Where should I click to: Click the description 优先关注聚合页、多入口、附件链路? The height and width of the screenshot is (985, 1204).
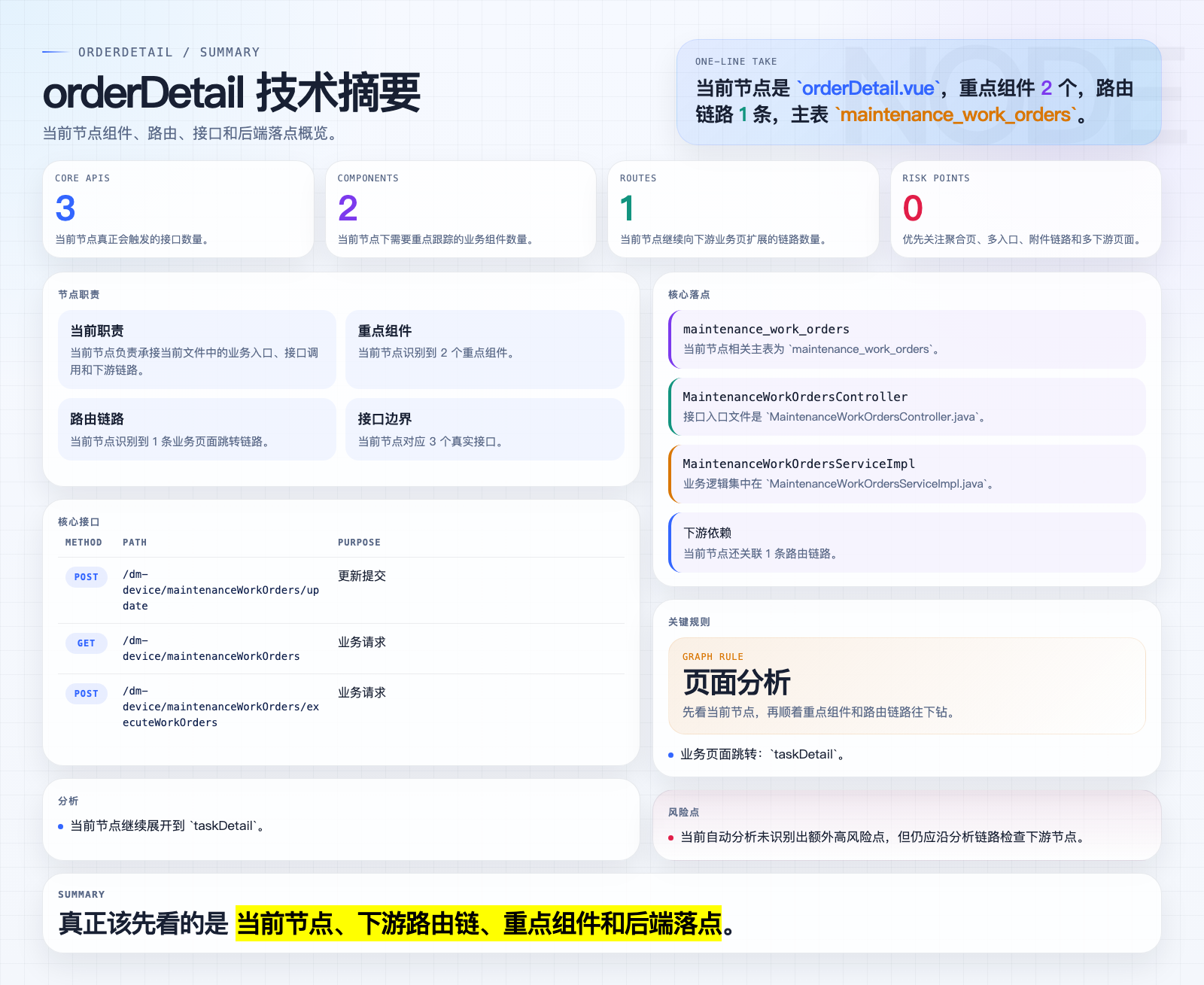coord(1023,239)
